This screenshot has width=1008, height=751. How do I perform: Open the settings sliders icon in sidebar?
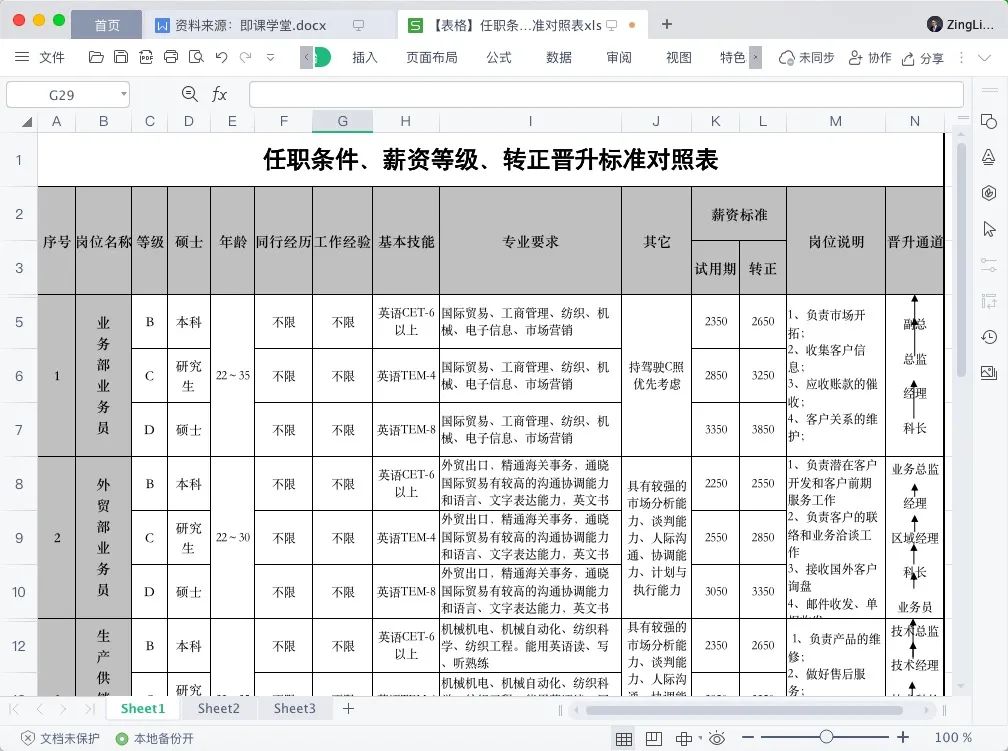(x=989, y=264)
